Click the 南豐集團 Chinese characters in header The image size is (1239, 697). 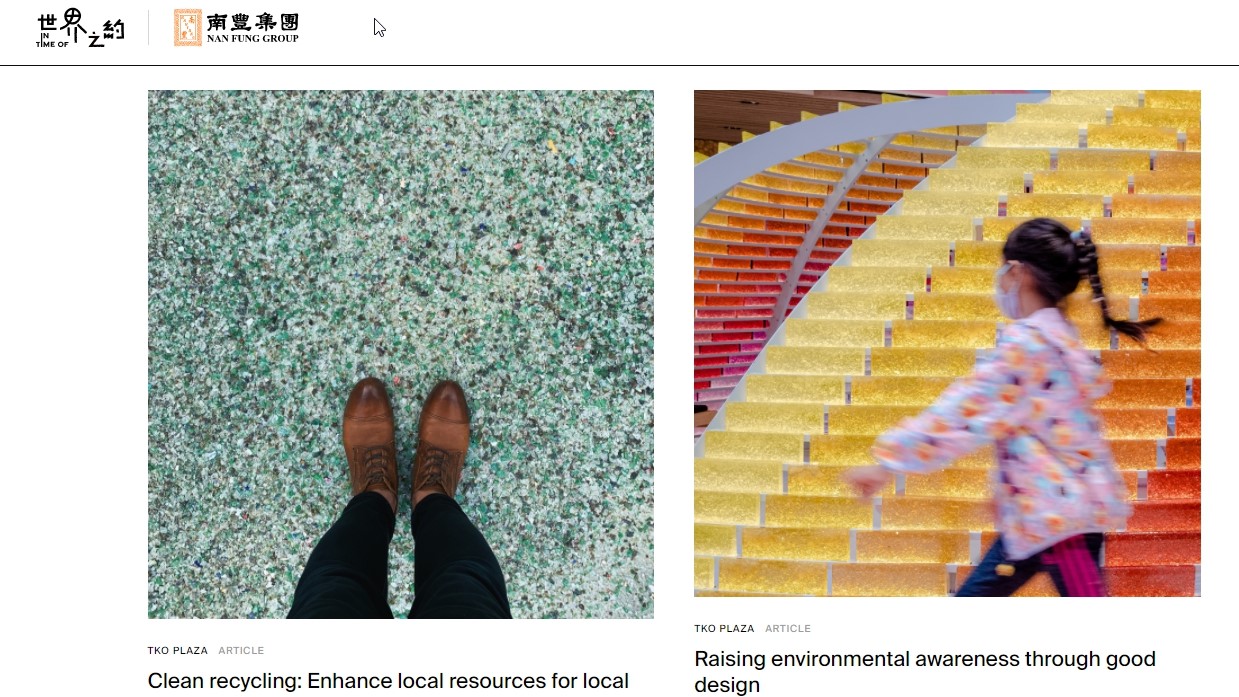252,22
